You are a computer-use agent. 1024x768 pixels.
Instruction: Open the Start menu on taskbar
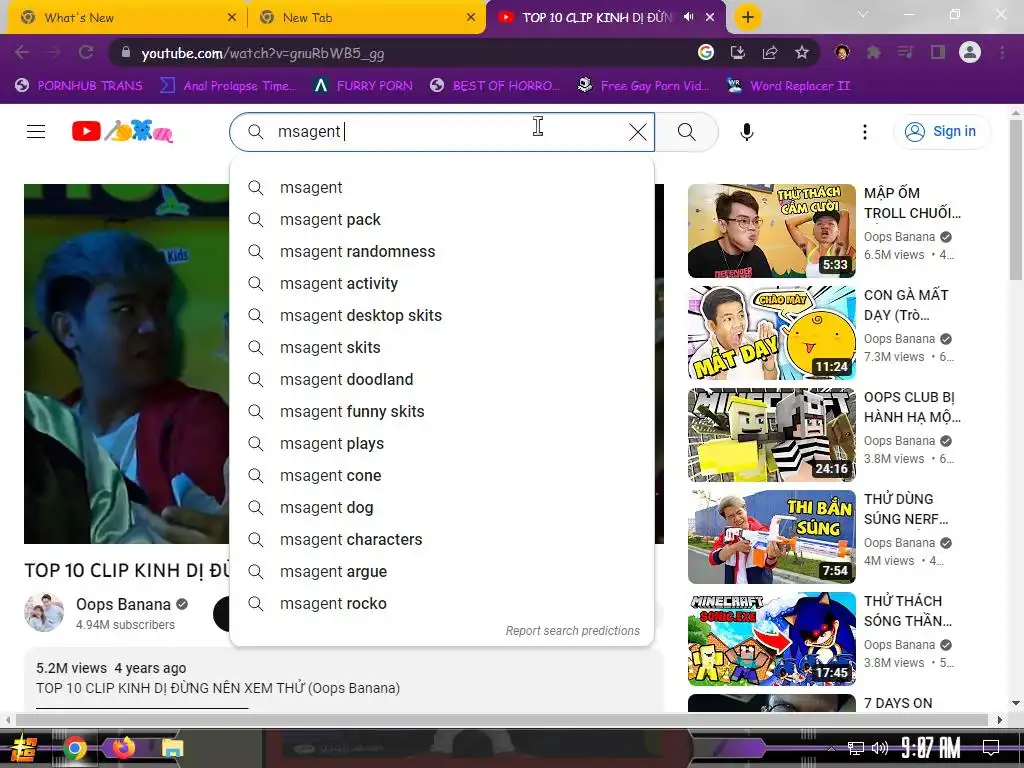click(24, 748)
